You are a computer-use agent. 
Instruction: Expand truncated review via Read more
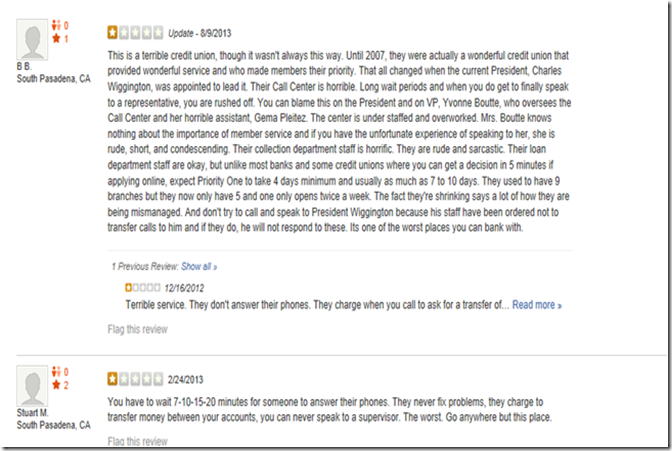tap(537, 304)
